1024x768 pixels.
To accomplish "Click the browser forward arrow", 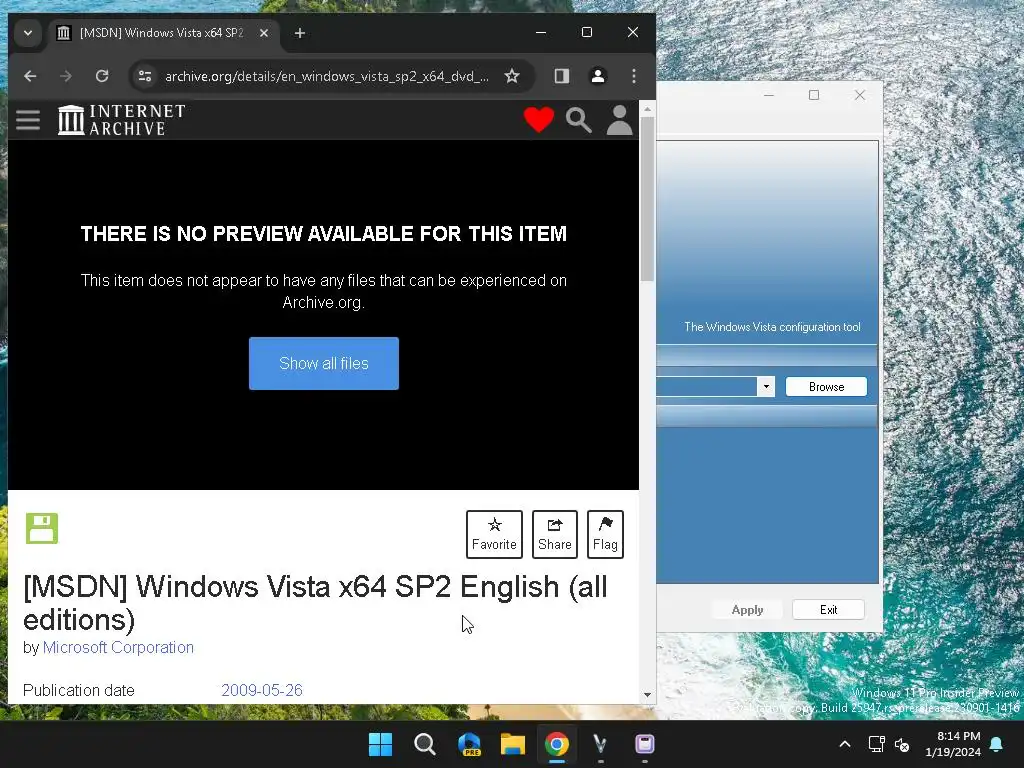I will pos(66,76).
